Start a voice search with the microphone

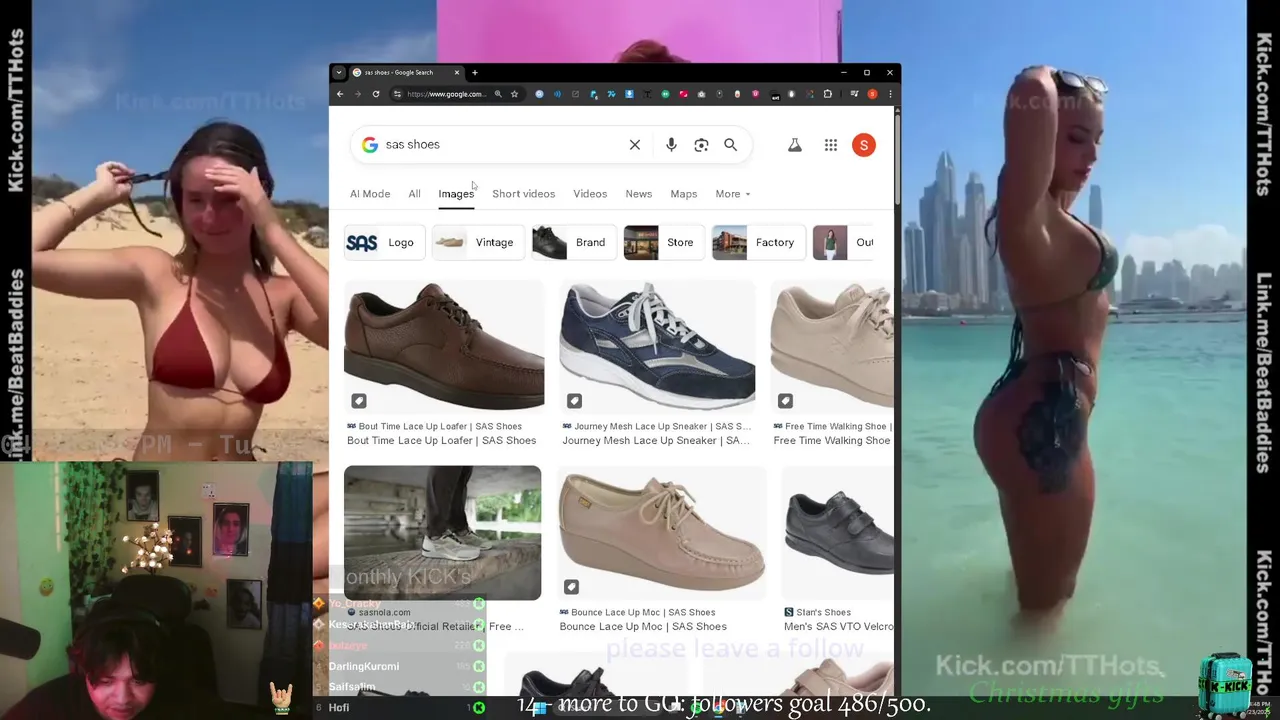(671, 145)
